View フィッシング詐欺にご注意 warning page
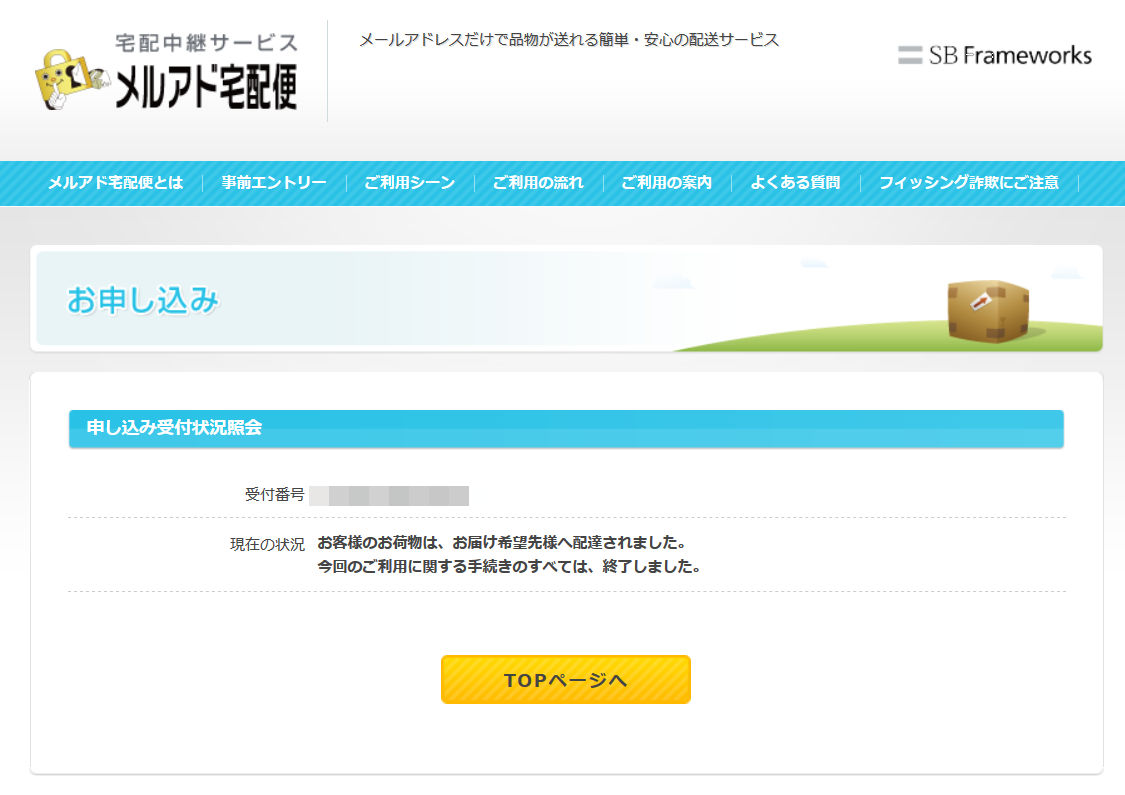 (968, 183)
